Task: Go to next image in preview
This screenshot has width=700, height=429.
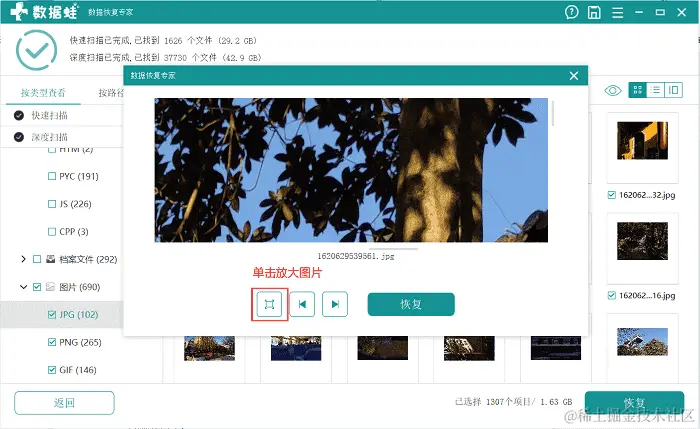Action: [x=335, y=304]
